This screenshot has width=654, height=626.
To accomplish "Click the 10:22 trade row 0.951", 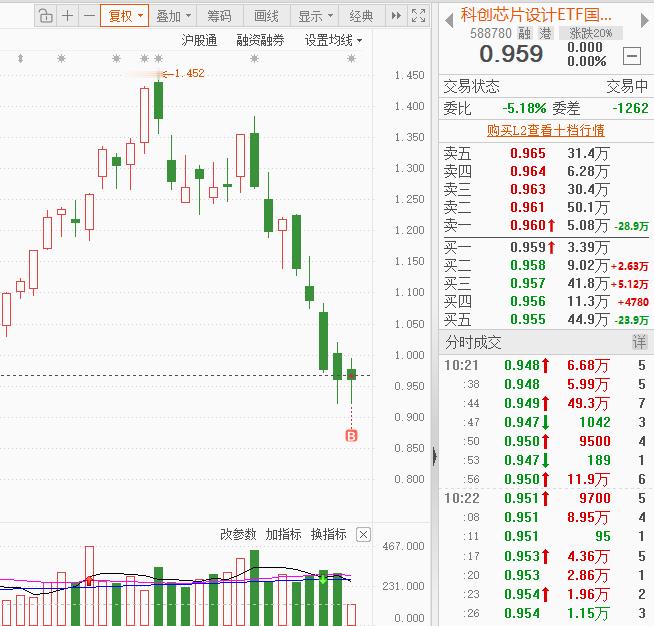I will [x=546, y=498].
